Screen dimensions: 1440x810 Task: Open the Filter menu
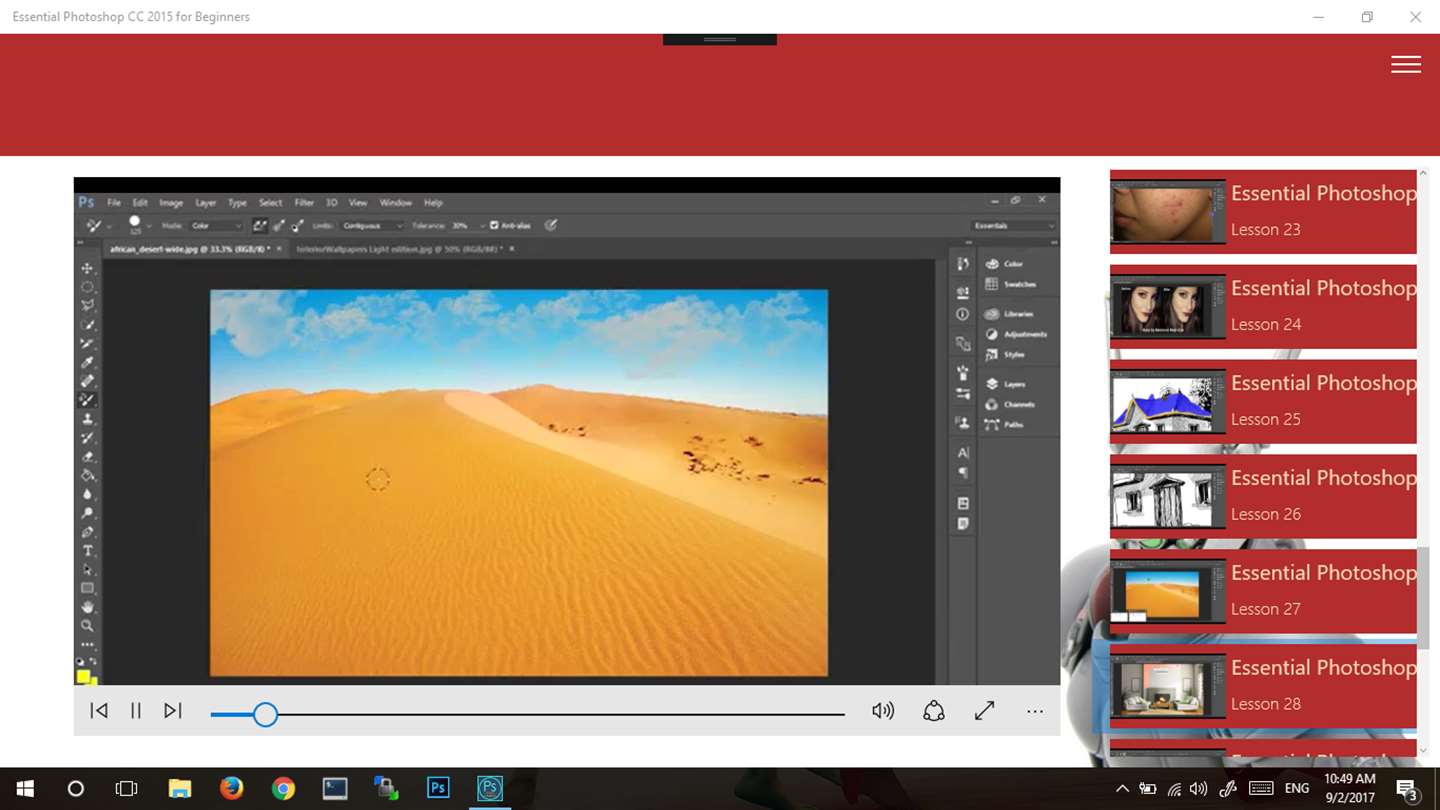click(304, 202)
